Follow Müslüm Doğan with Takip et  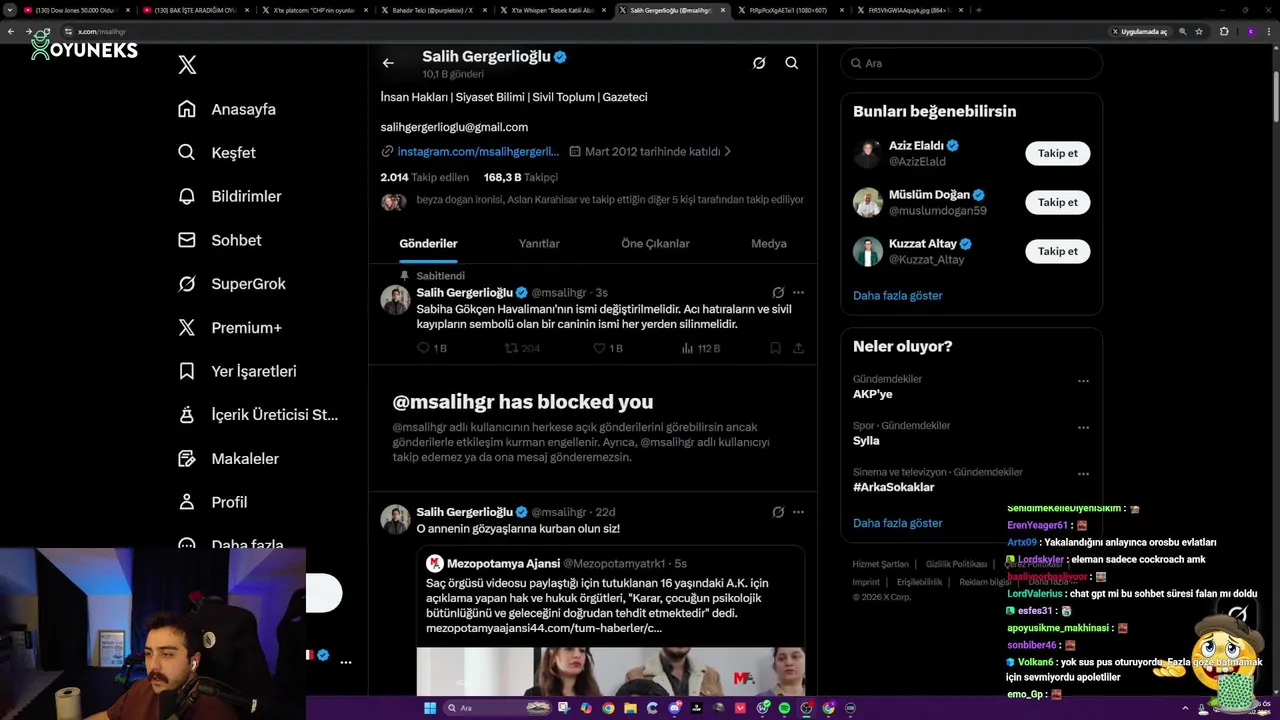(1057, 202)
